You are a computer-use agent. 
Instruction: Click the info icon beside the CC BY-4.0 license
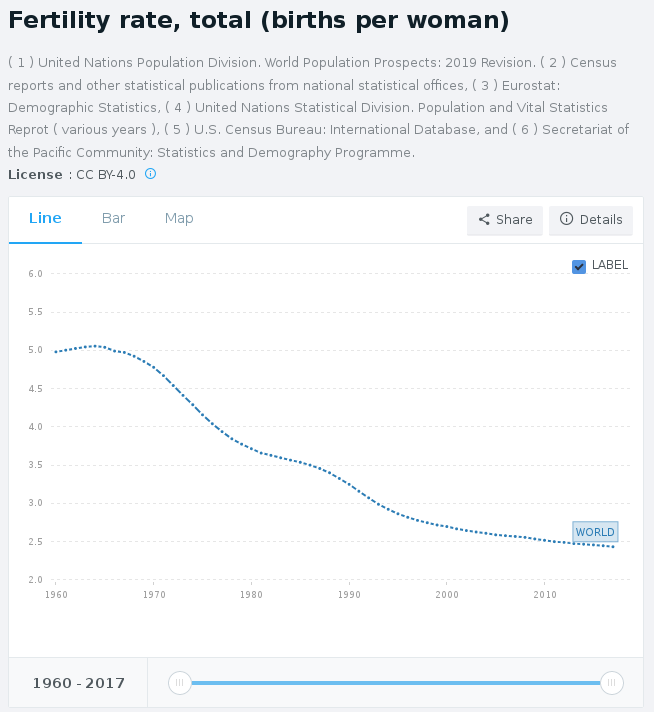point(151,174)
